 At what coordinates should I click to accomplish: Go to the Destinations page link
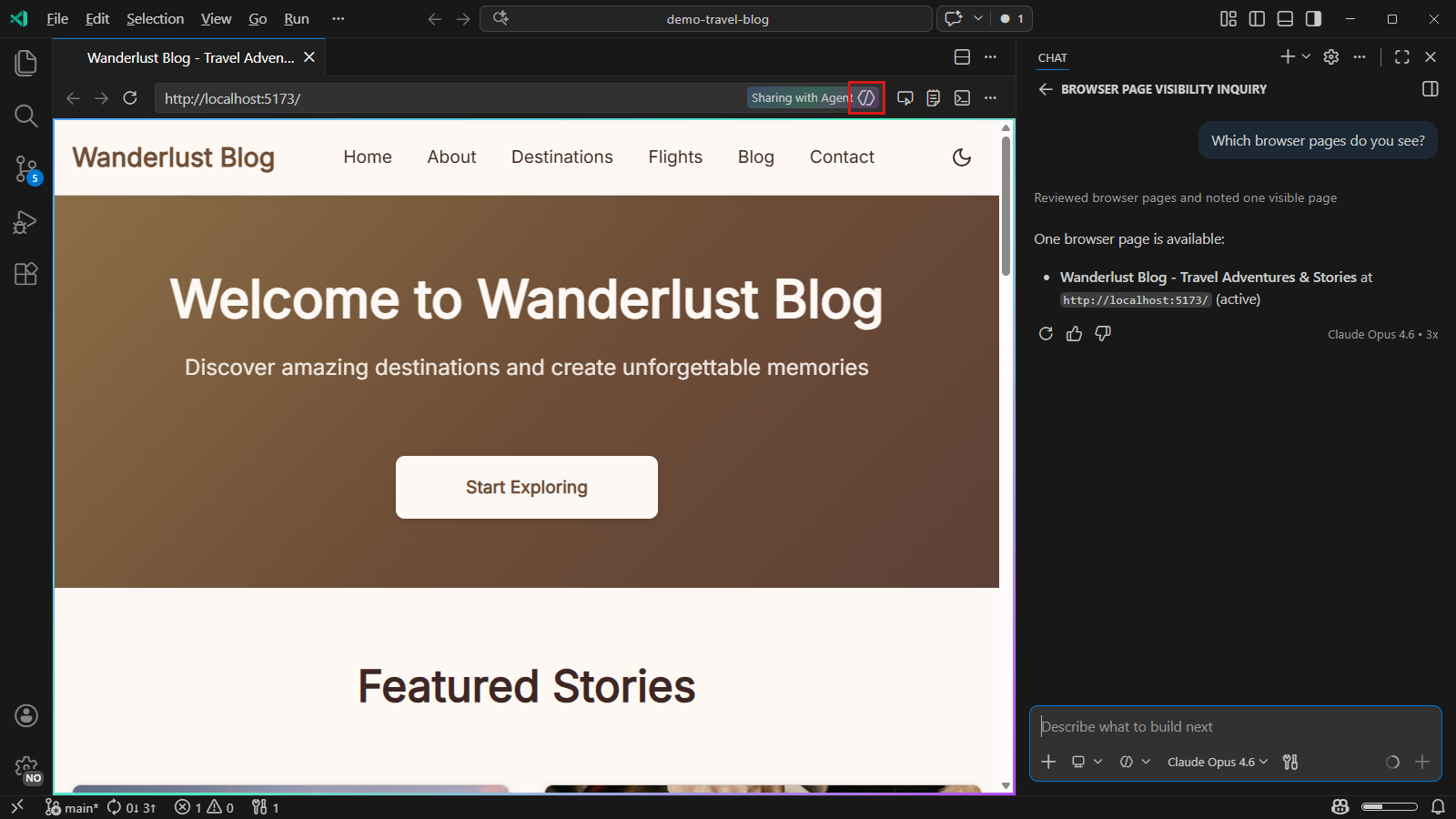pos(561,157)
